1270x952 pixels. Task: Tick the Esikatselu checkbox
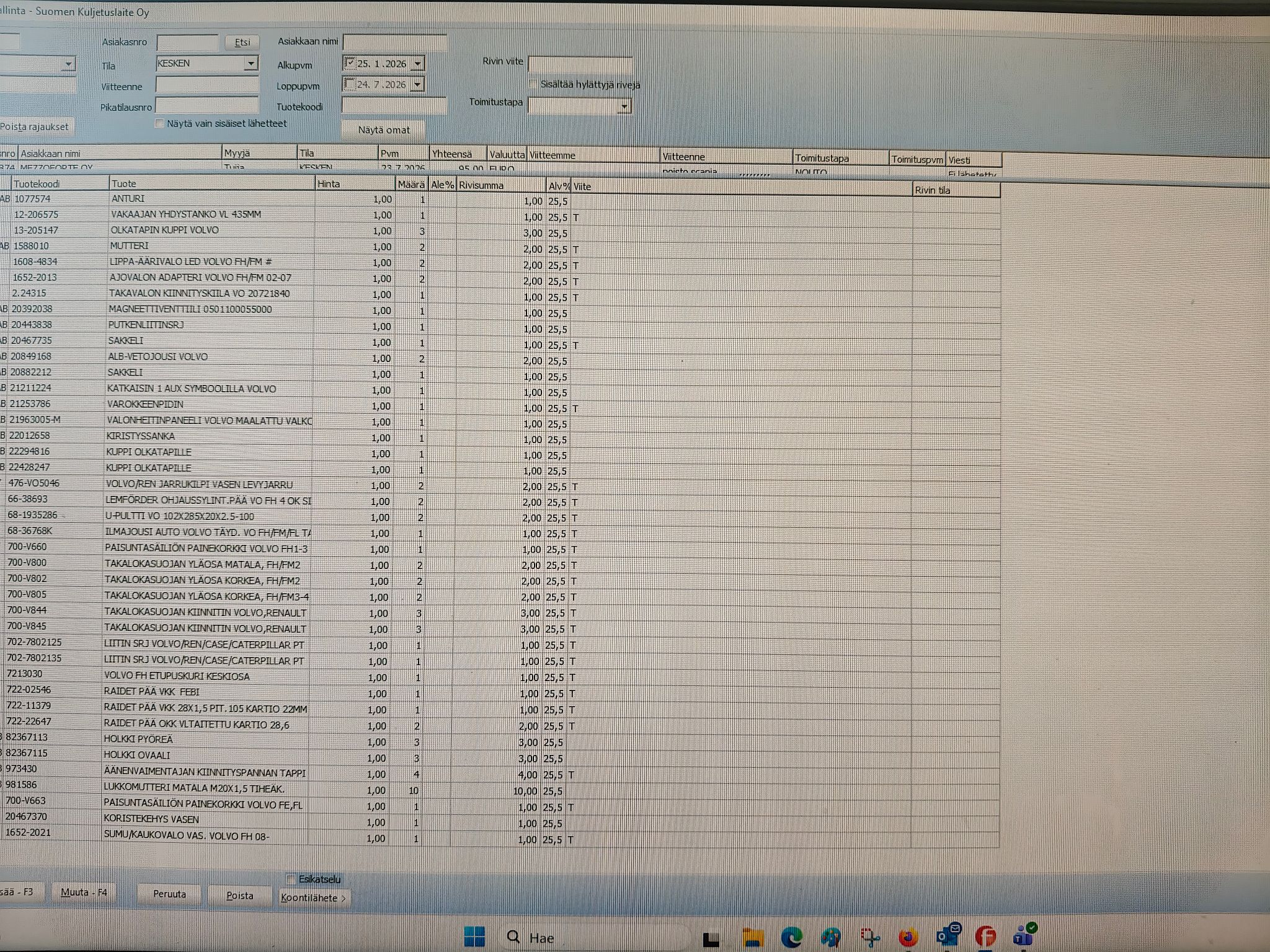pos(291,879)
